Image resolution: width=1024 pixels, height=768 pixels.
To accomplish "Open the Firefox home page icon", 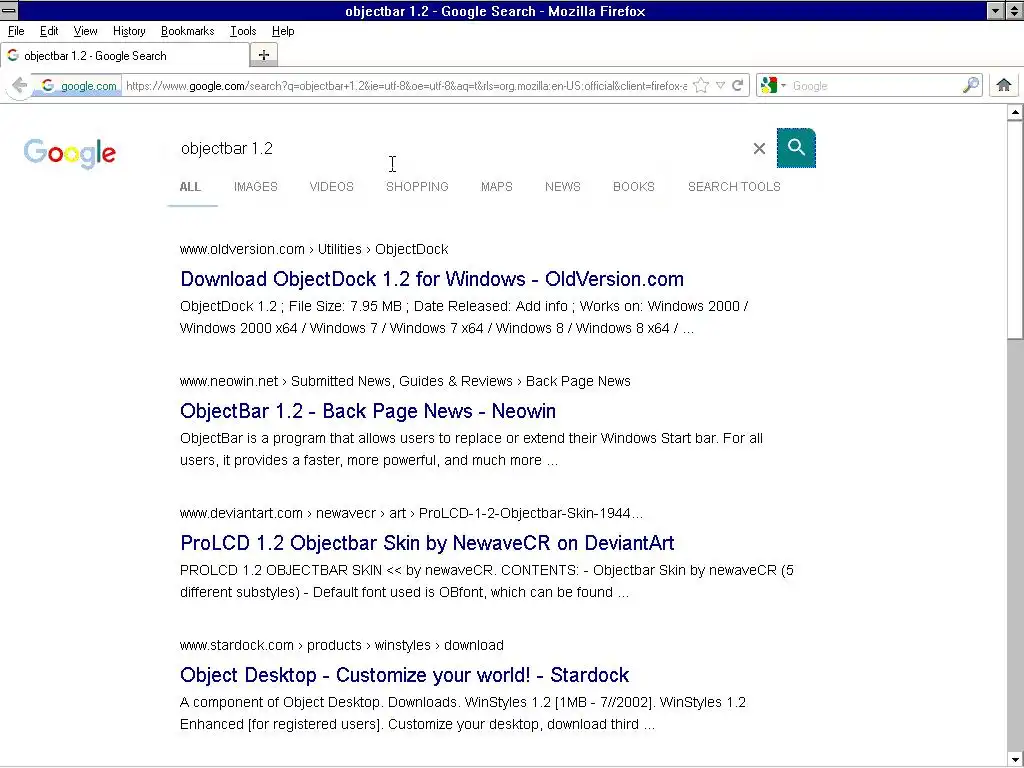I will point(1004,85).
